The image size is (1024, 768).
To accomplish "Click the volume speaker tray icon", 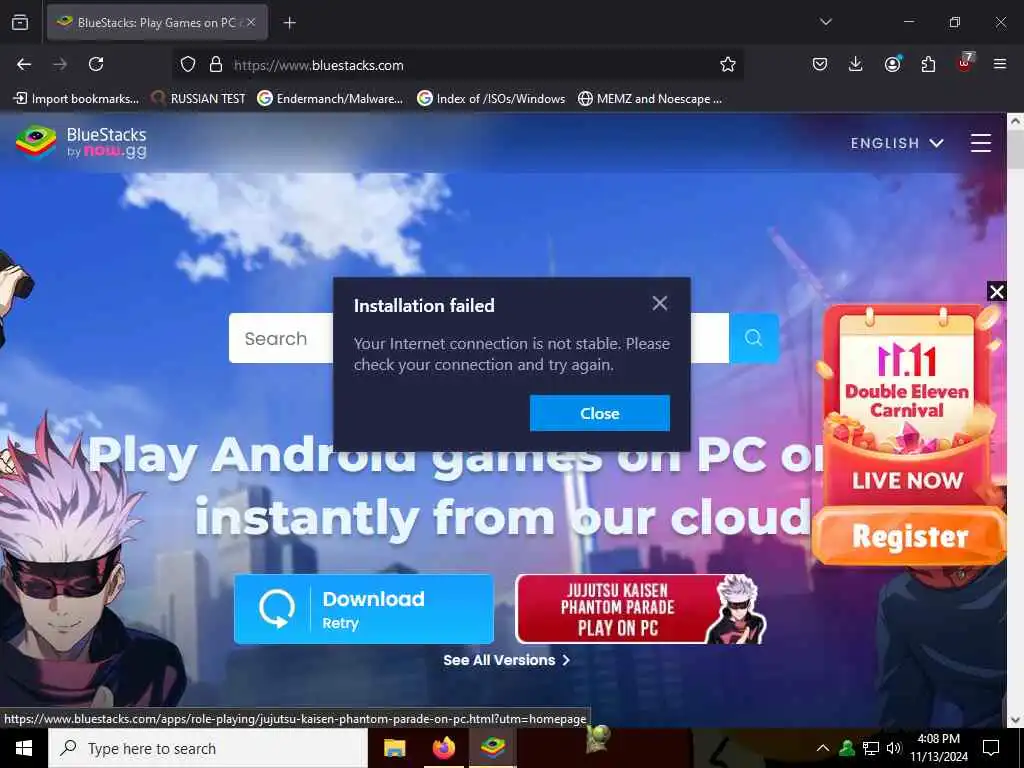I will 894,748.
